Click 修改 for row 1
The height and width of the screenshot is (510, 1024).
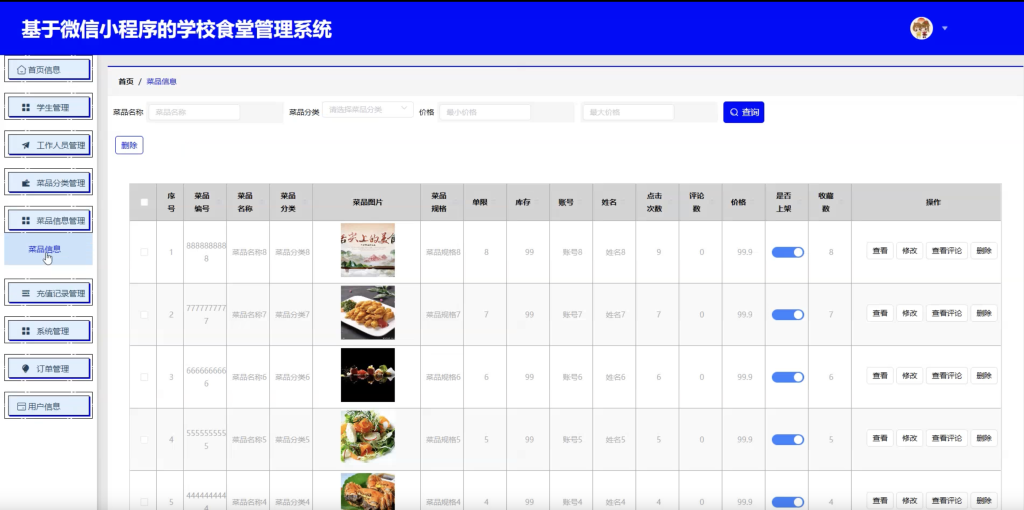910,251
